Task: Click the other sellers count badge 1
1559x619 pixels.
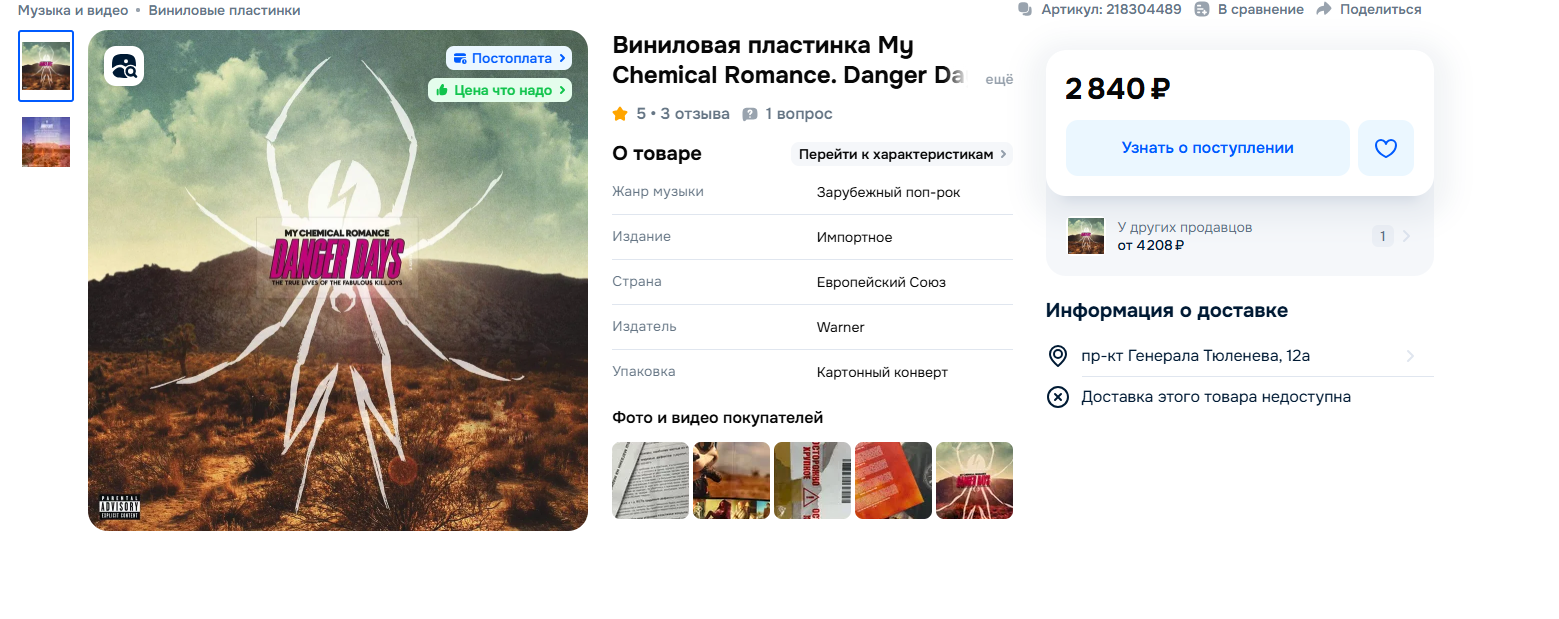Action: coord(1382,237)
